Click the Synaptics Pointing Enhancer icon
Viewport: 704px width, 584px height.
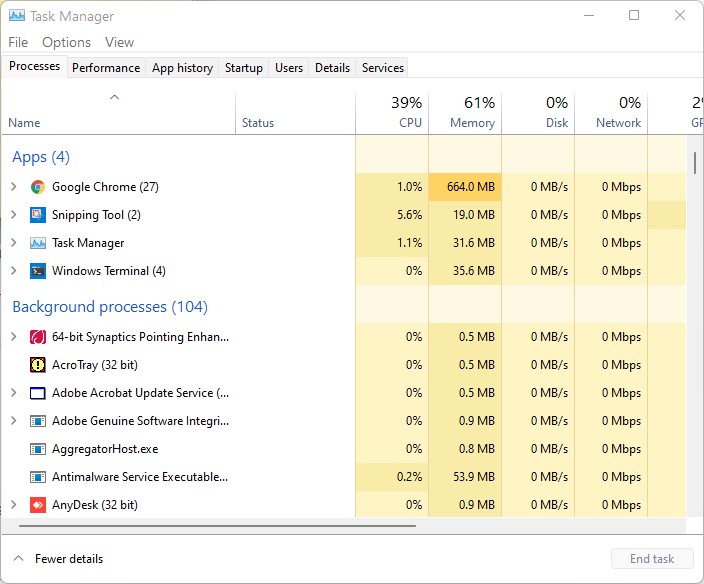pos(38,337)
